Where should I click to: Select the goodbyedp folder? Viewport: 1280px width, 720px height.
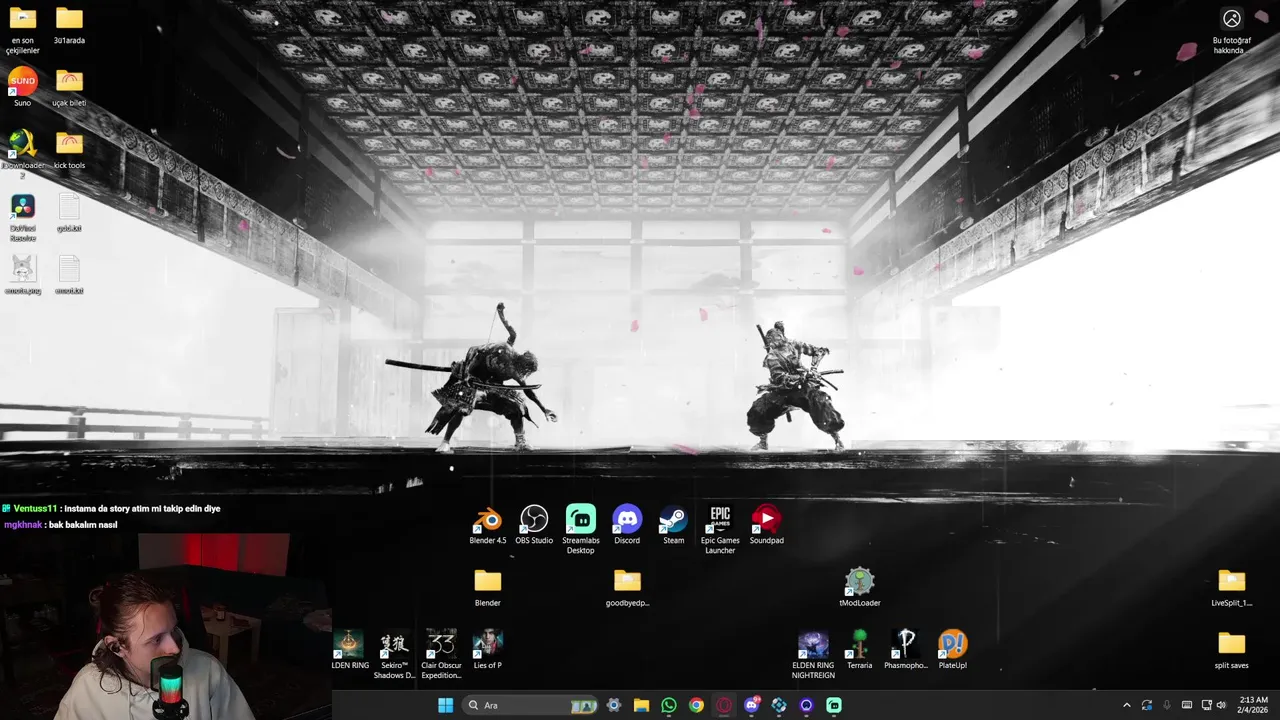627,588
